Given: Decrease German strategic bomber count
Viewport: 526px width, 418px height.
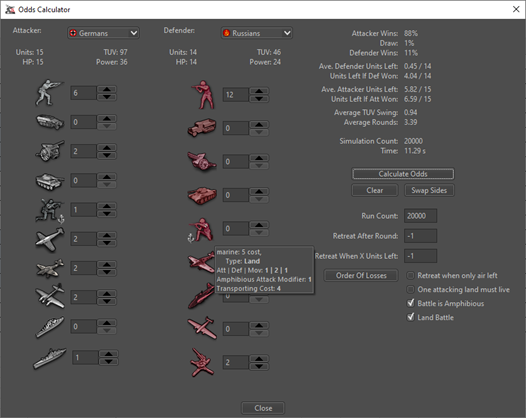Looking at the screenshot, I should tap(107, 301).
